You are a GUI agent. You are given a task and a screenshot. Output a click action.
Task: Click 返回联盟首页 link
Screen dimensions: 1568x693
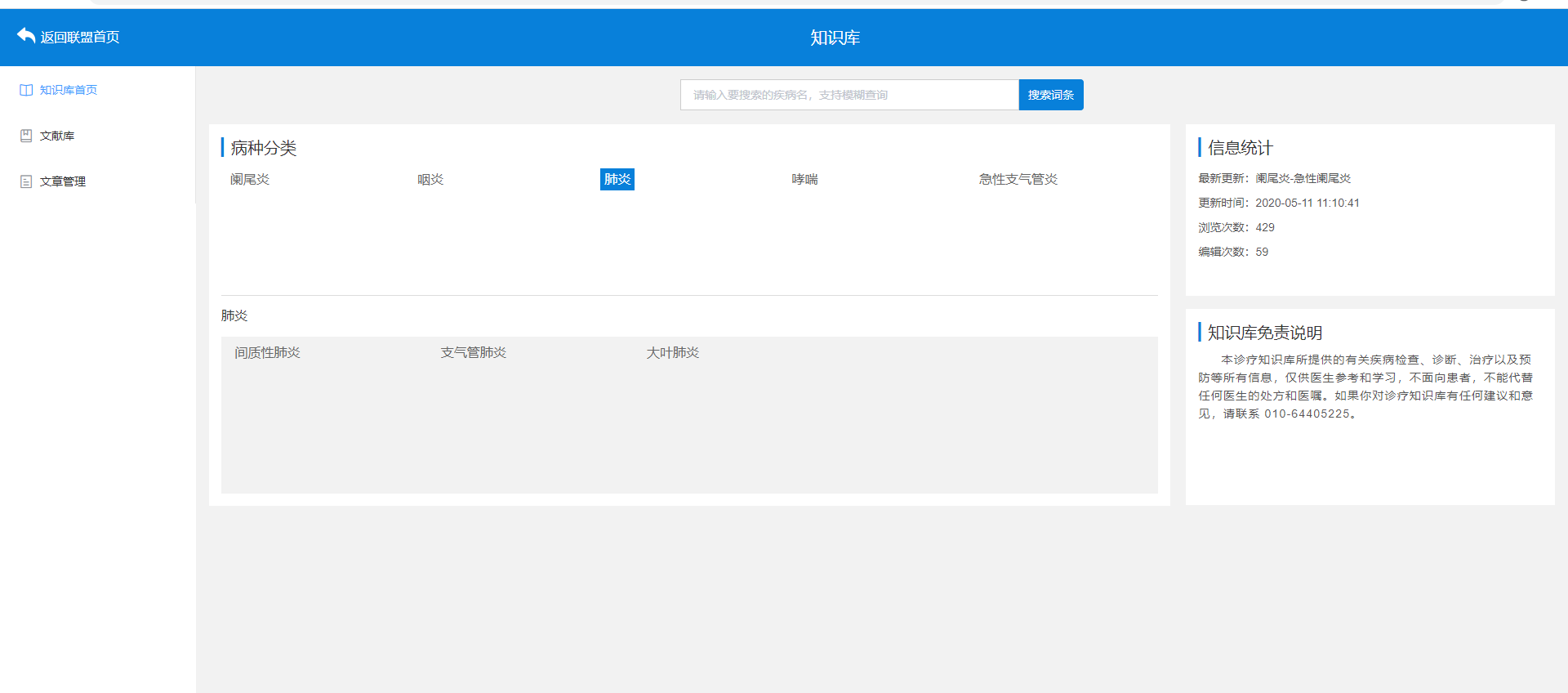point(80,37)
